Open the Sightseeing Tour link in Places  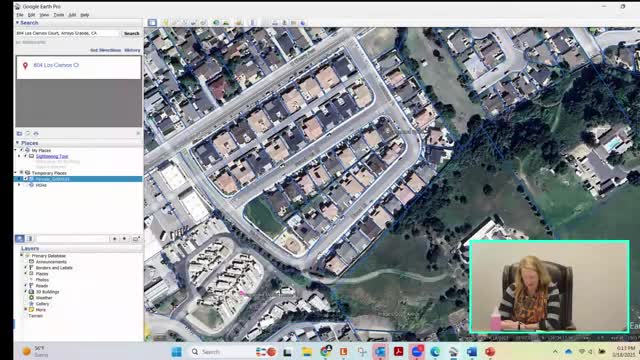(52, 156)
